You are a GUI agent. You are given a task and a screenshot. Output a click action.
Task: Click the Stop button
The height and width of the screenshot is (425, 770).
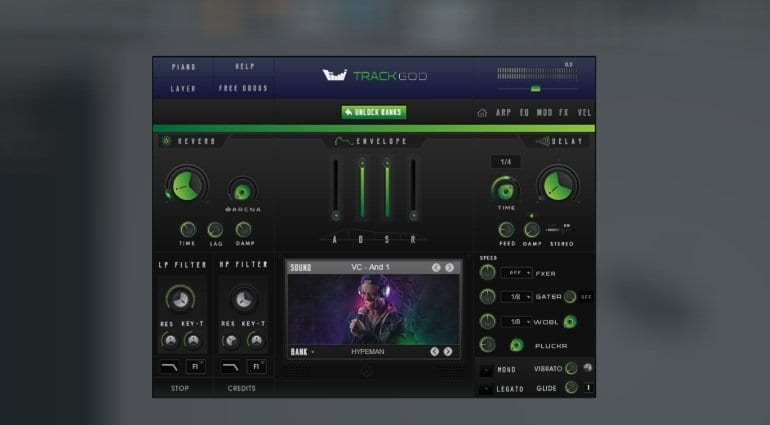180,388
